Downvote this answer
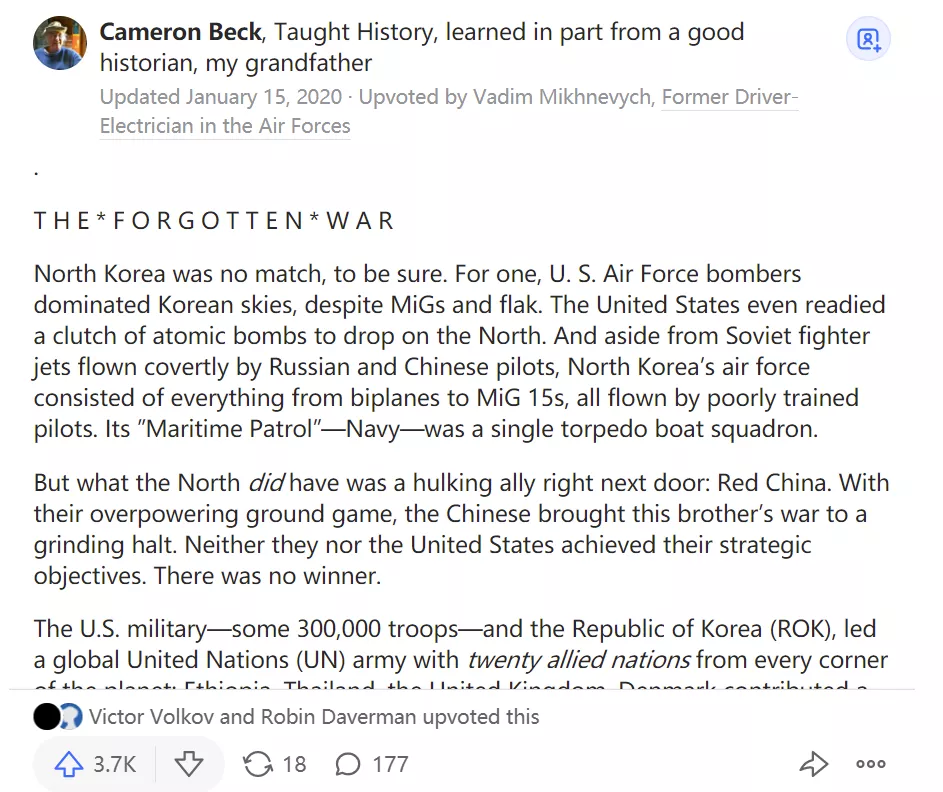 (x=189, y=765)
